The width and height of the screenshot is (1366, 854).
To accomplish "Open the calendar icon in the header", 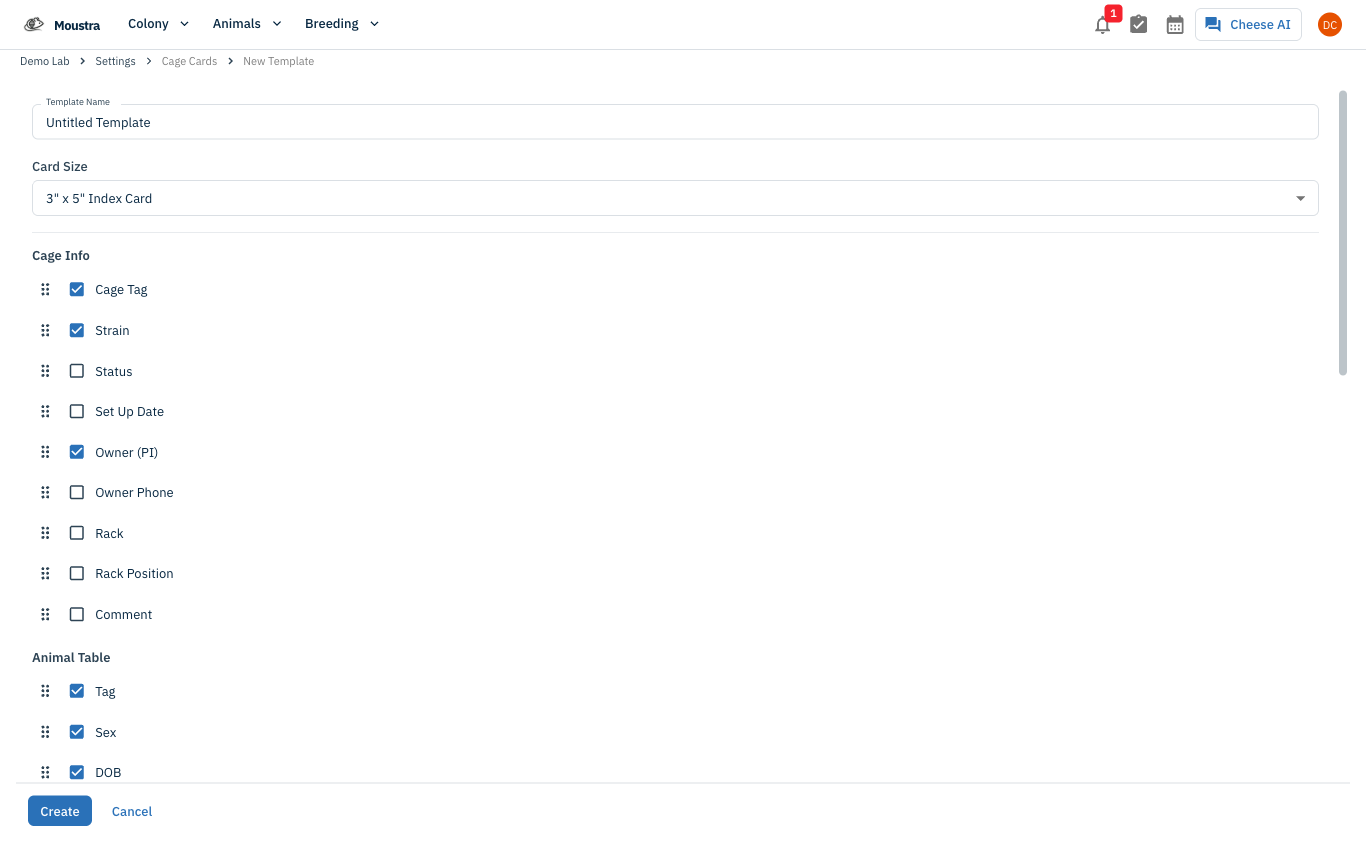I will point(1175,25).
